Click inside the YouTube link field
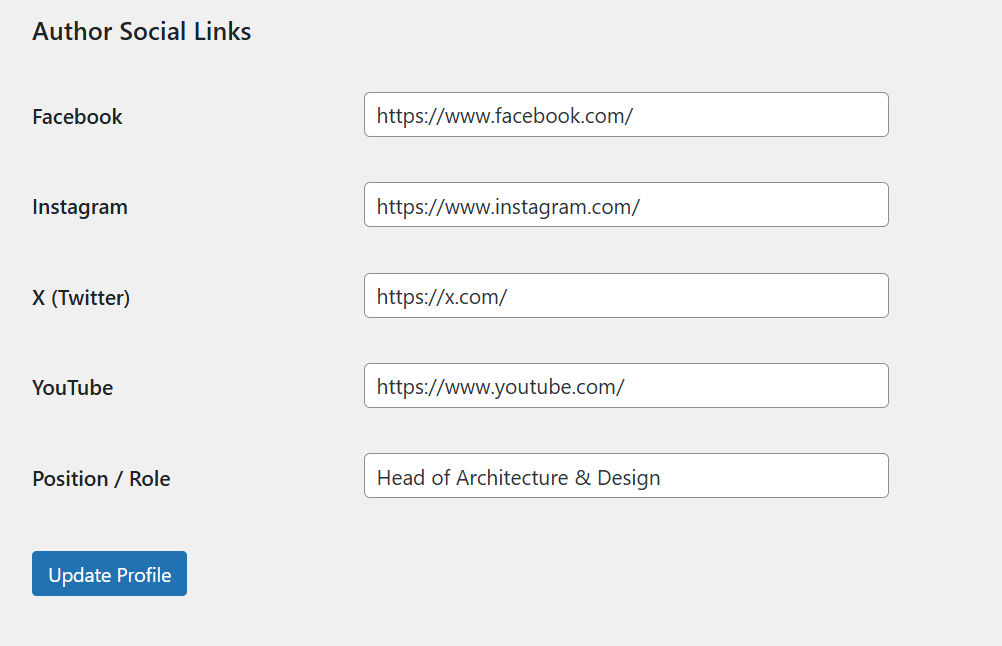 click(625, 385)
